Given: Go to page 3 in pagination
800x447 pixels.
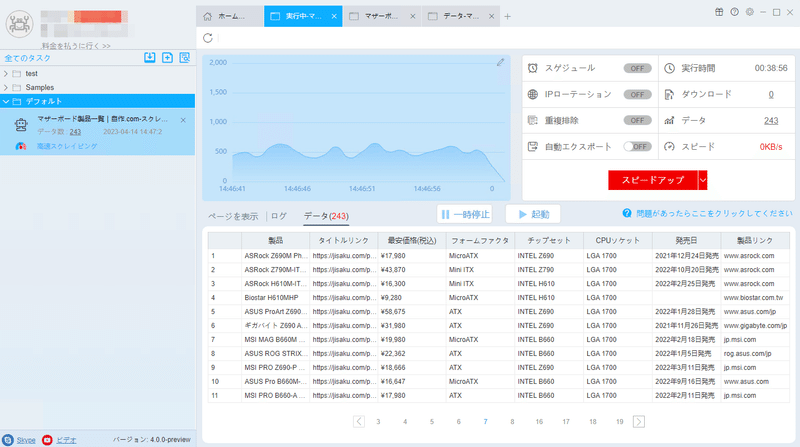Looking at the screenshot, I should pyautogui.click(x=378, y=421).
